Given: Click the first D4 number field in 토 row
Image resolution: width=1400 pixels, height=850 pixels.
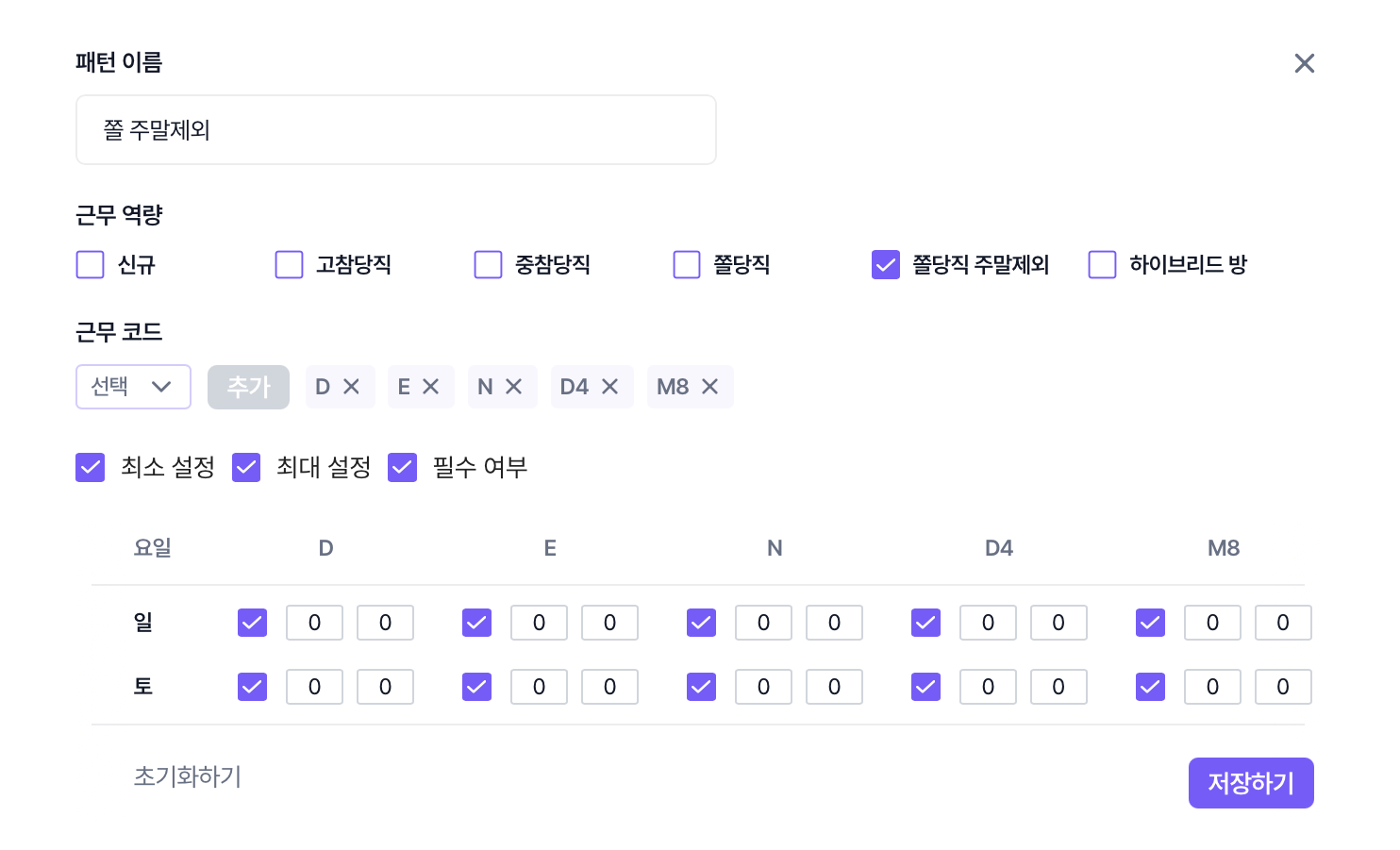Looking at the screenshot, I should [988, 687].
